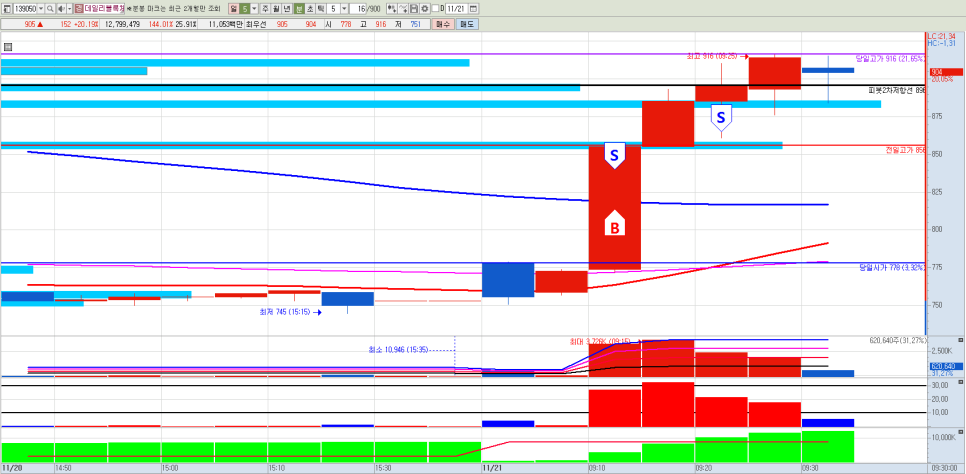Click the LC:21.34 readout

click(942, 36)
